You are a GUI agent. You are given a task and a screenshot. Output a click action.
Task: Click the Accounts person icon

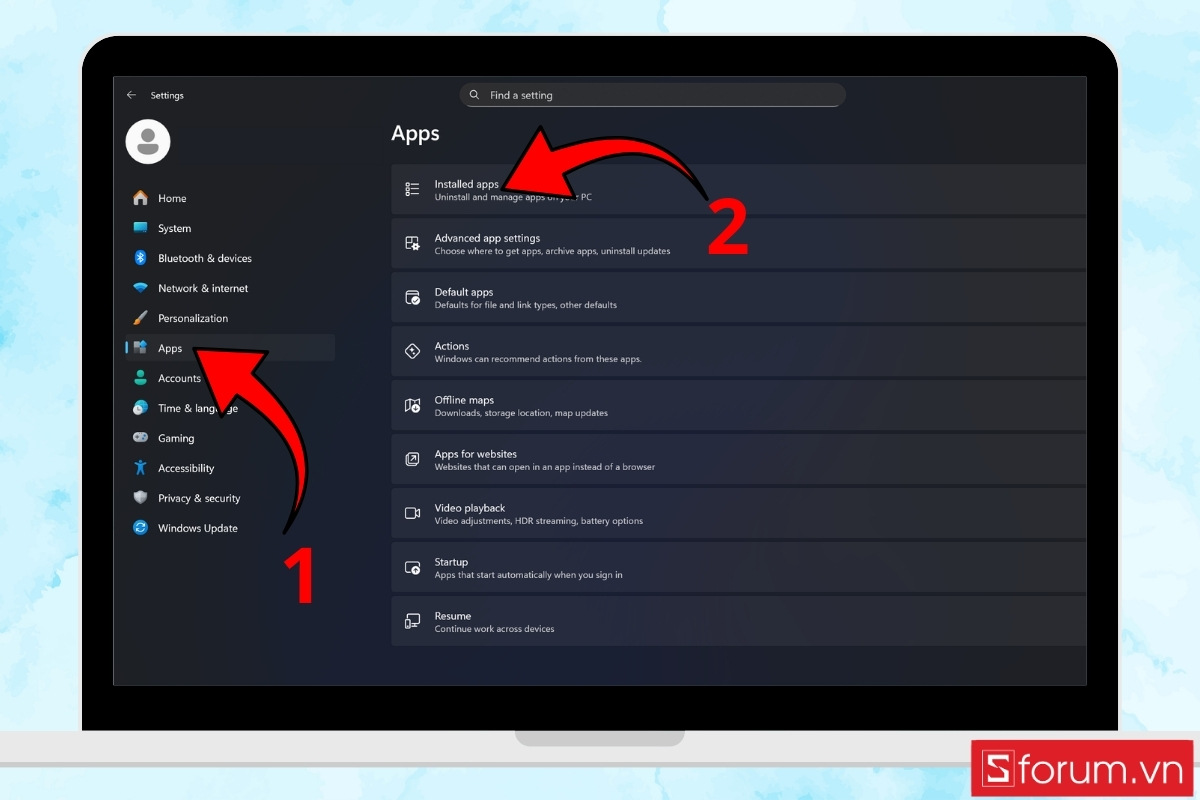tap(140, 378)
